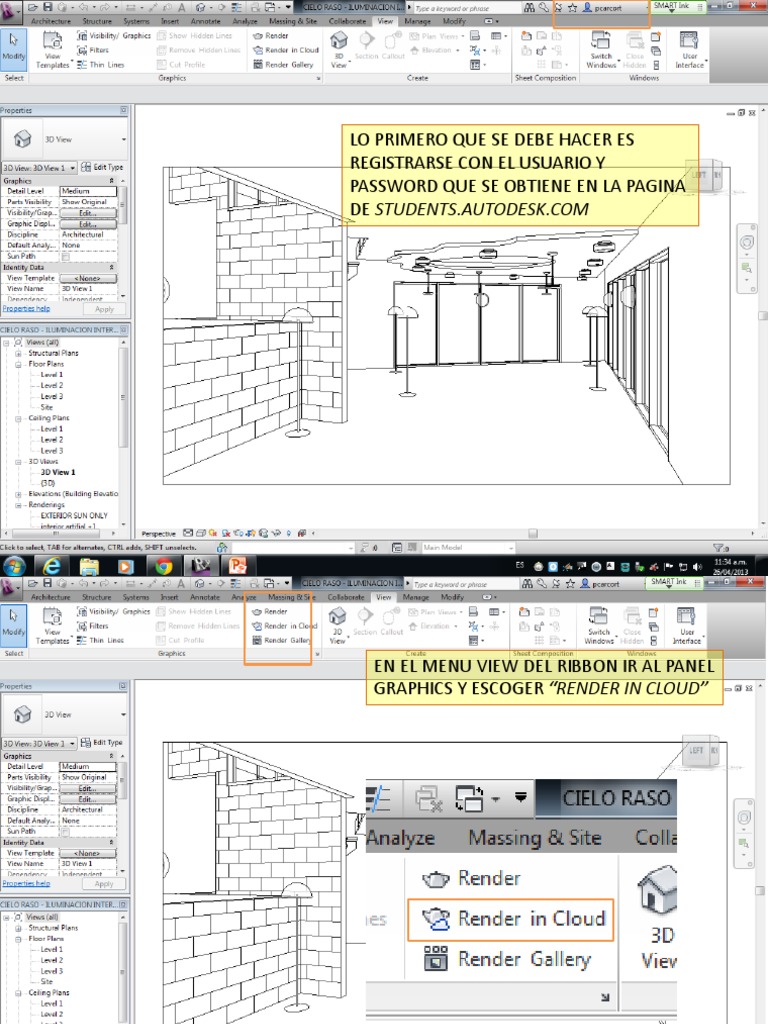Expand Structural Plans in top project browser
Image resolution: width=768 pixels, height=1024 pixels.
coord(18,353)
